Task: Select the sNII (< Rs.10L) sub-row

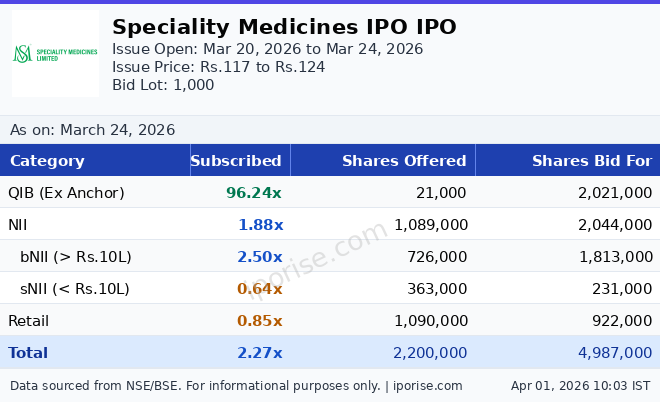Action: (75, 289)
